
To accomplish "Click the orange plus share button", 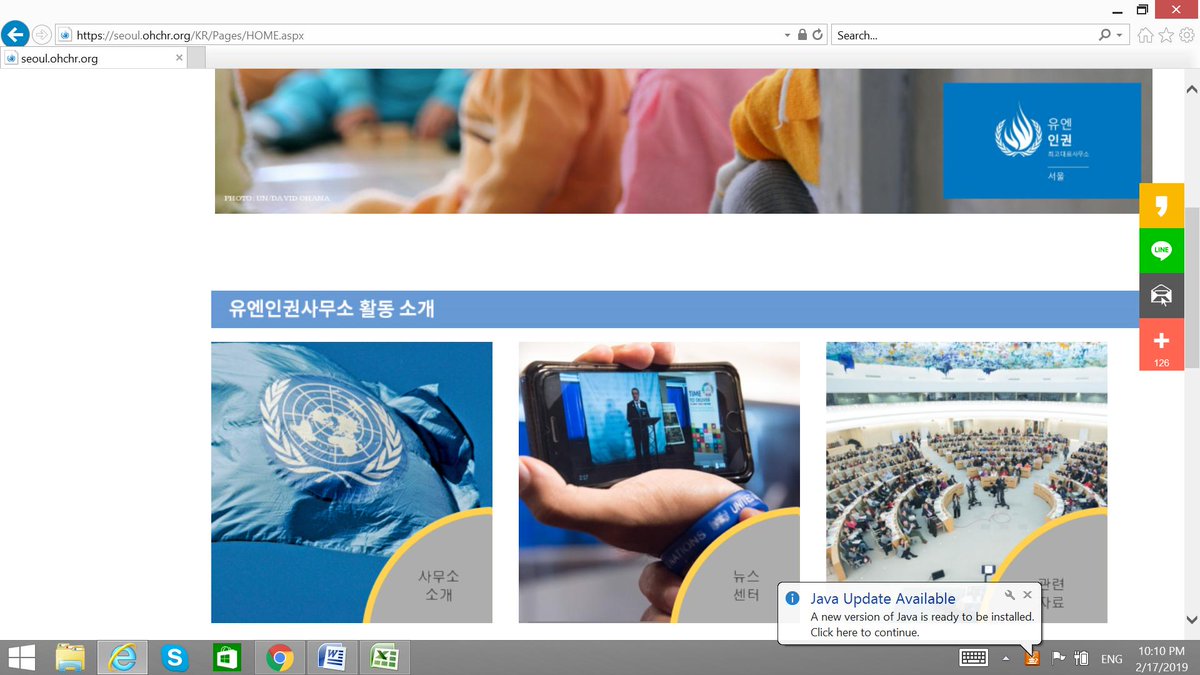I will point(1161,345).
